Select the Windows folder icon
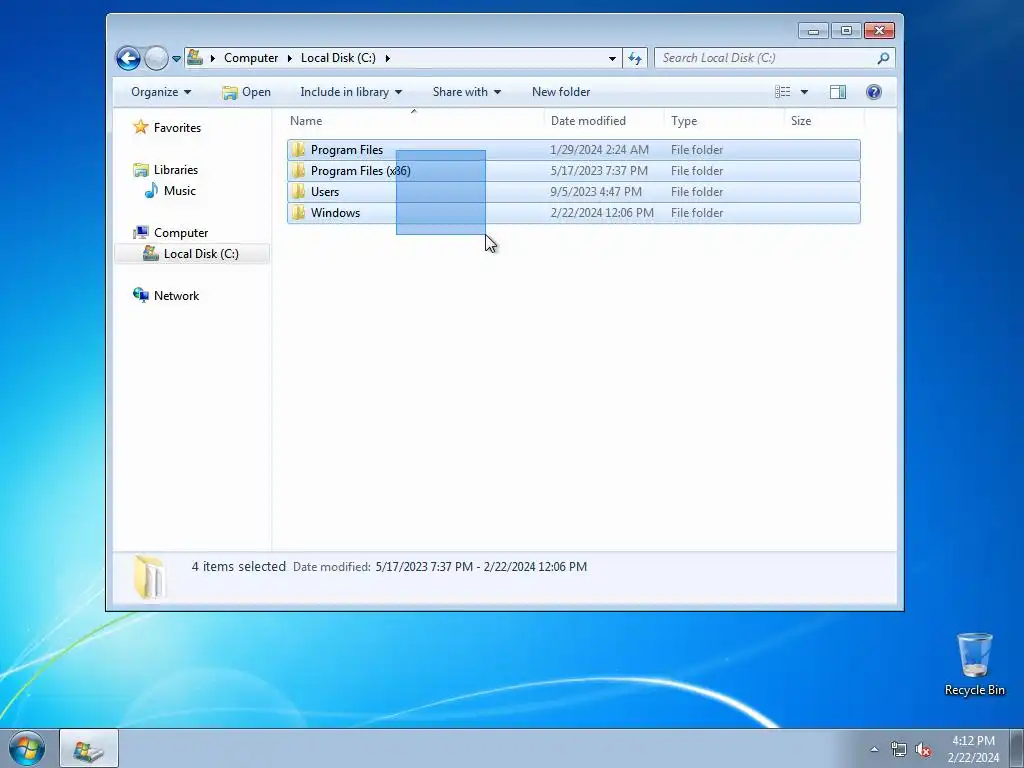 pyautogui.click(x=298, y=212)
